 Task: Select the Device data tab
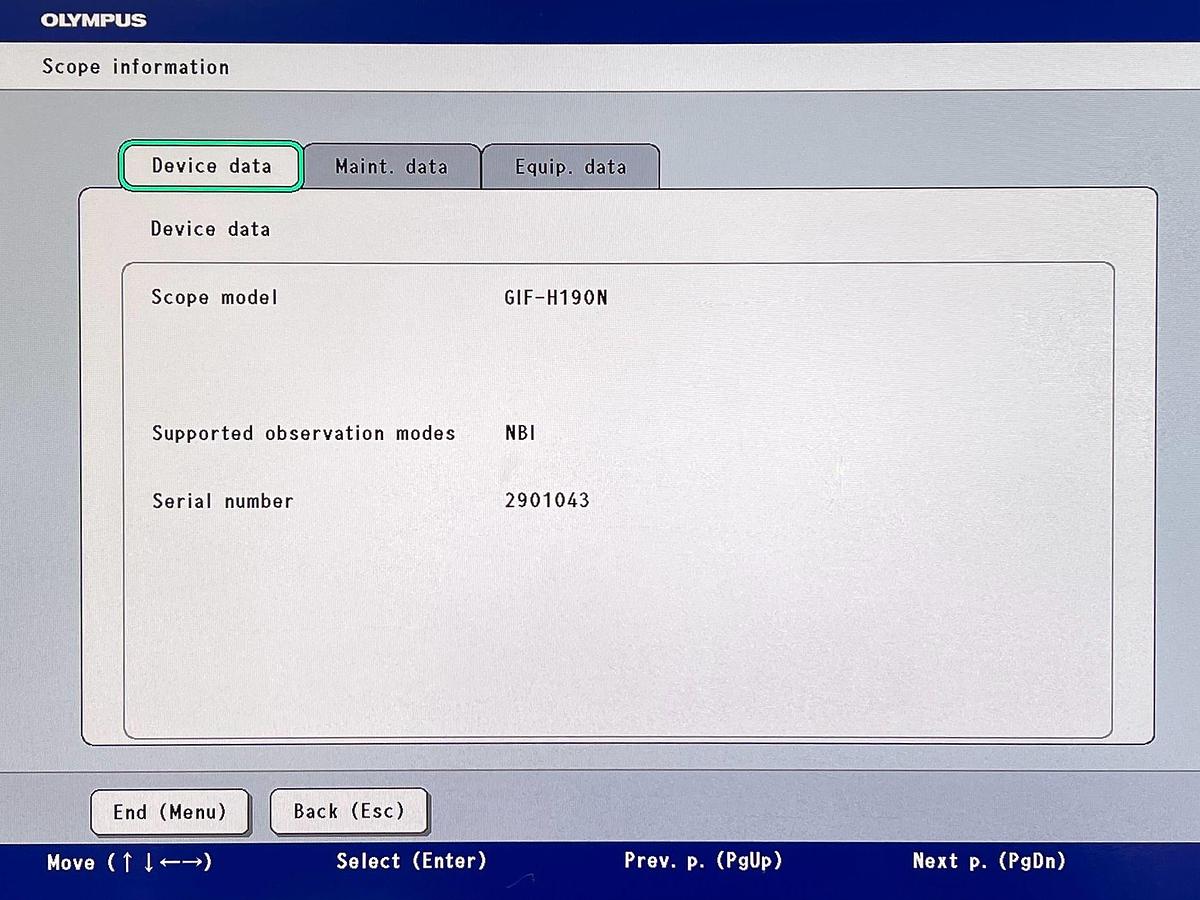(x=211, y=166)
